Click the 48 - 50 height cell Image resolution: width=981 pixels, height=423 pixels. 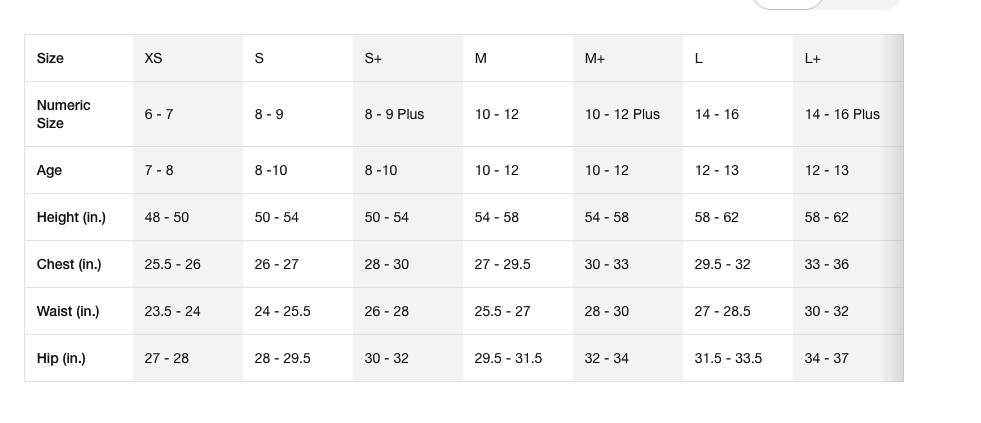coord(167,217)
